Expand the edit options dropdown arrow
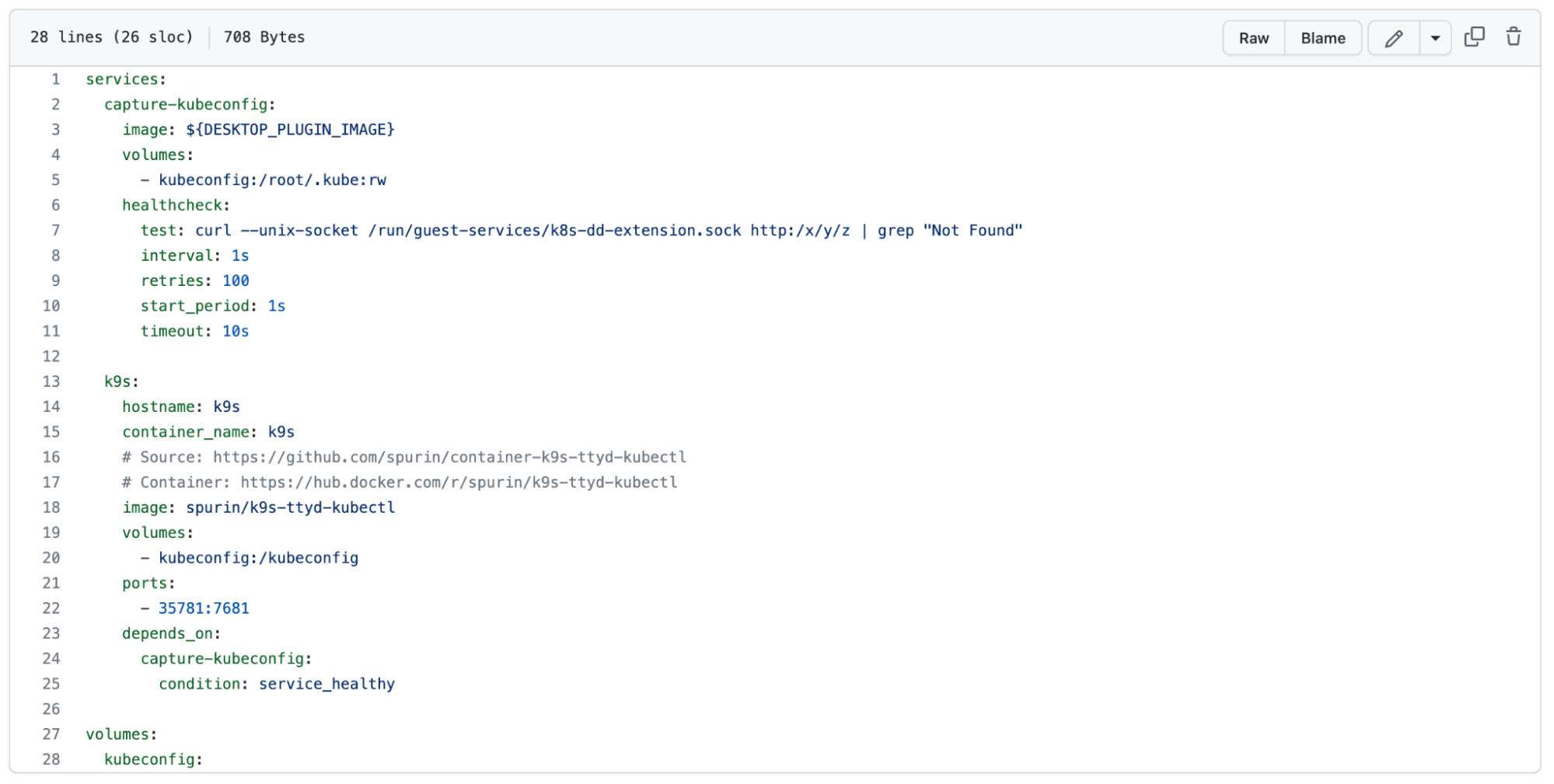 pyautogui.click(x=1434, y=37)
